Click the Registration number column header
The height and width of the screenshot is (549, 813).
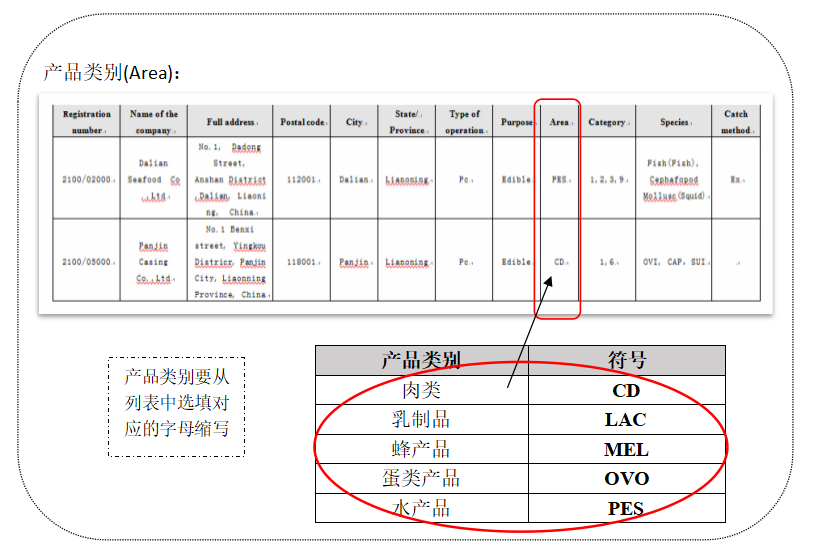coord(87,122)
